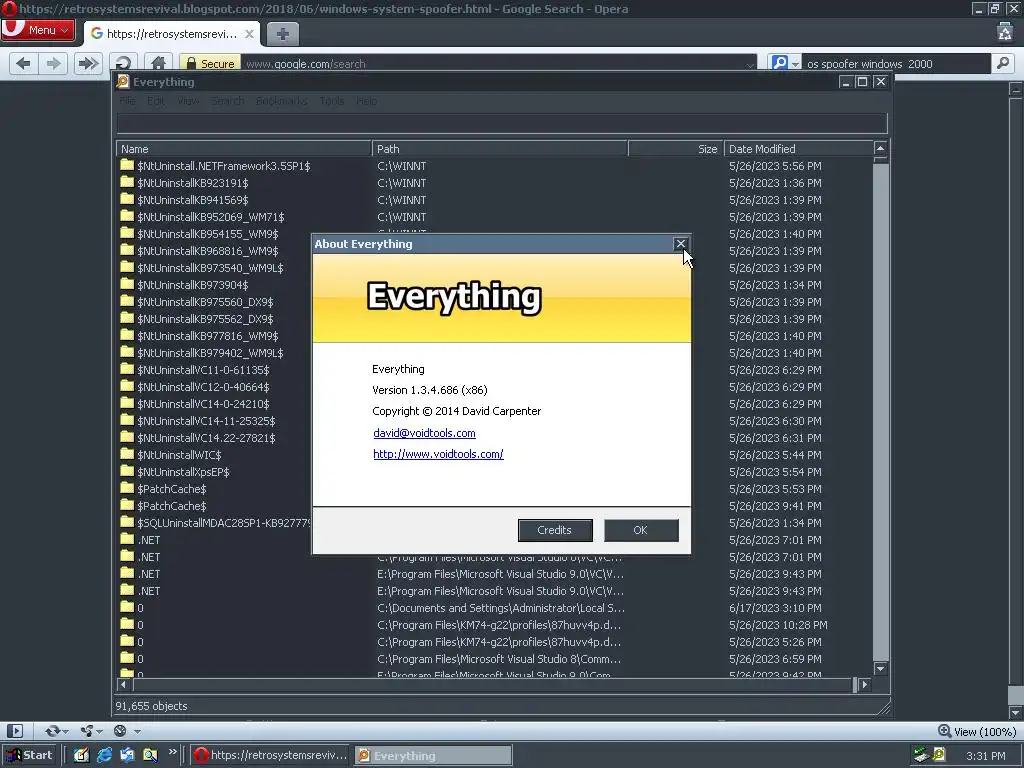Open the Edit menu in Everything
The width and height of the screenshot is (1024, 768).
click(155, 101)
